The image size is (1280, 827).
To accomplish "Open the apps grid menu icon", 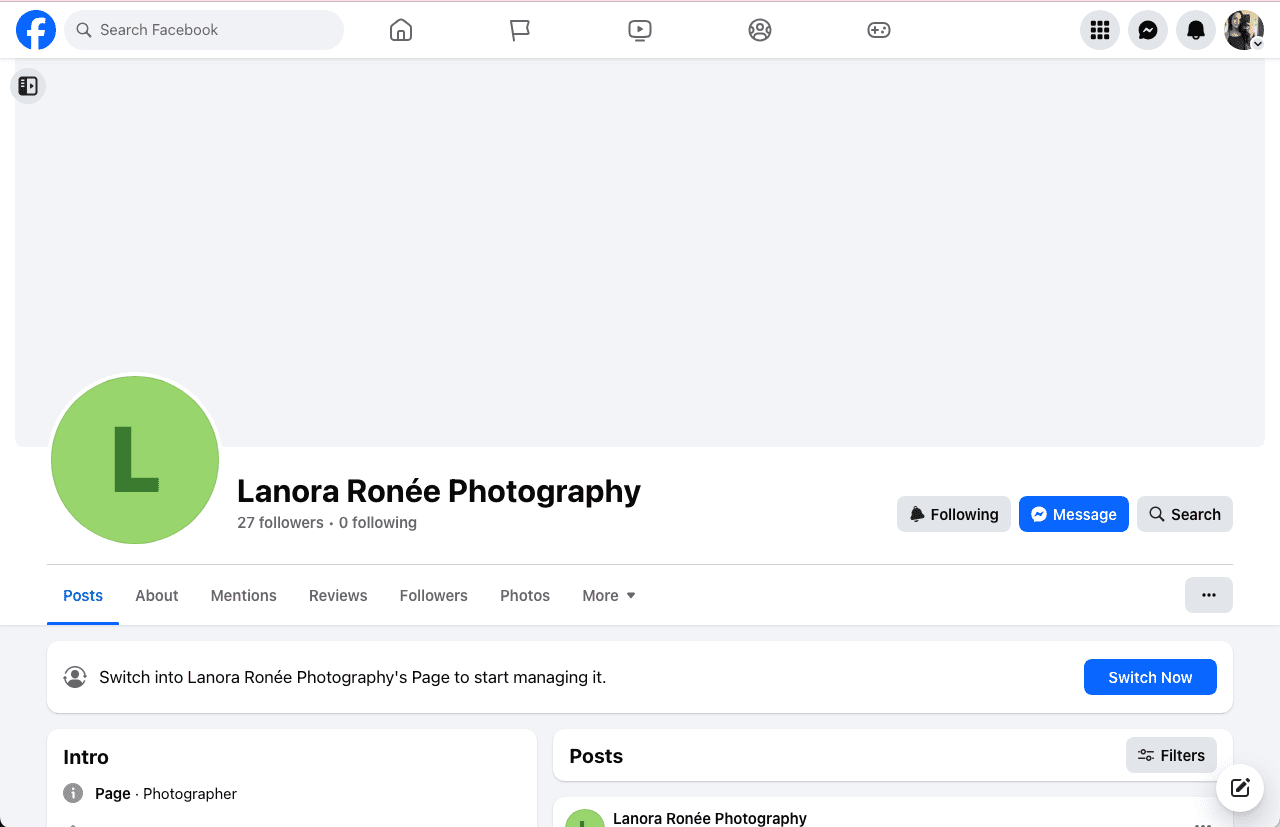I will (x=1100, y=30).
